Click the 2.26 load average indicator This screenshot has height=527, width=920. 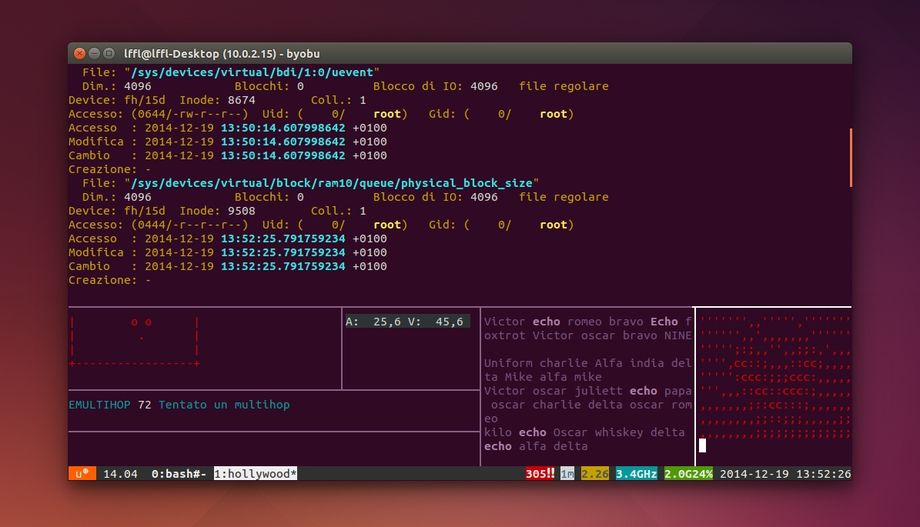coord(594,474)
